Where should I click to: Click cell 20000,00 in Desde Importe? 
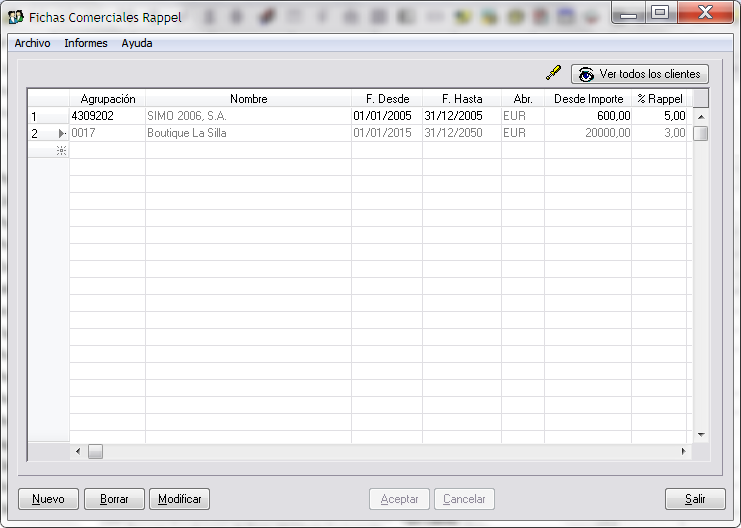point(588,133)
